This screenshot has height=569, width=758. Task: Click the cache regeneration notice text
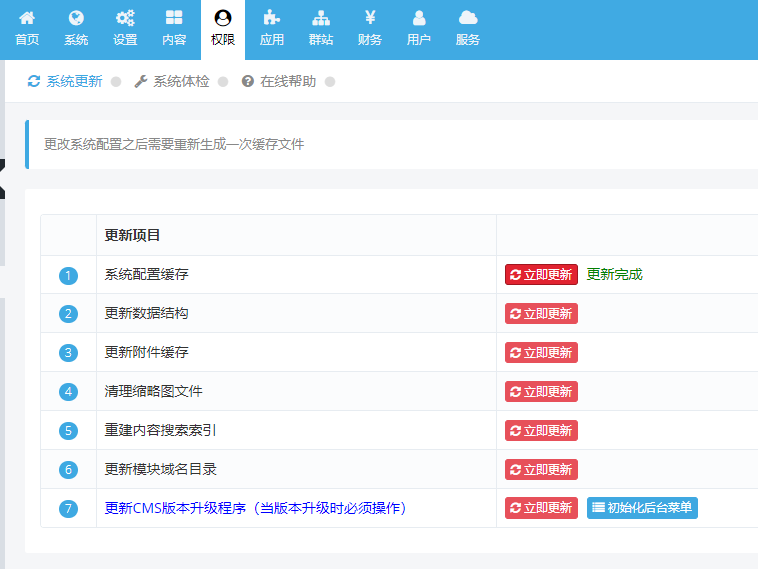pyautogui.click(x=174, y=144)
